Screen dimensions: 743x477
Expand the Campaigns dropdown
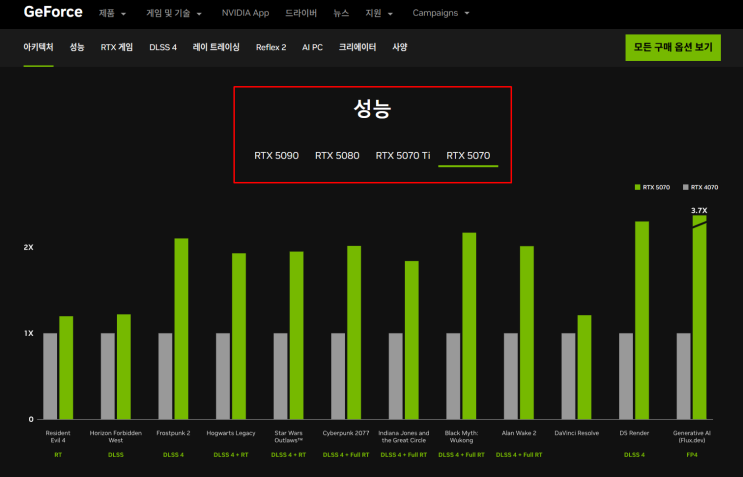tap(441, 13)
